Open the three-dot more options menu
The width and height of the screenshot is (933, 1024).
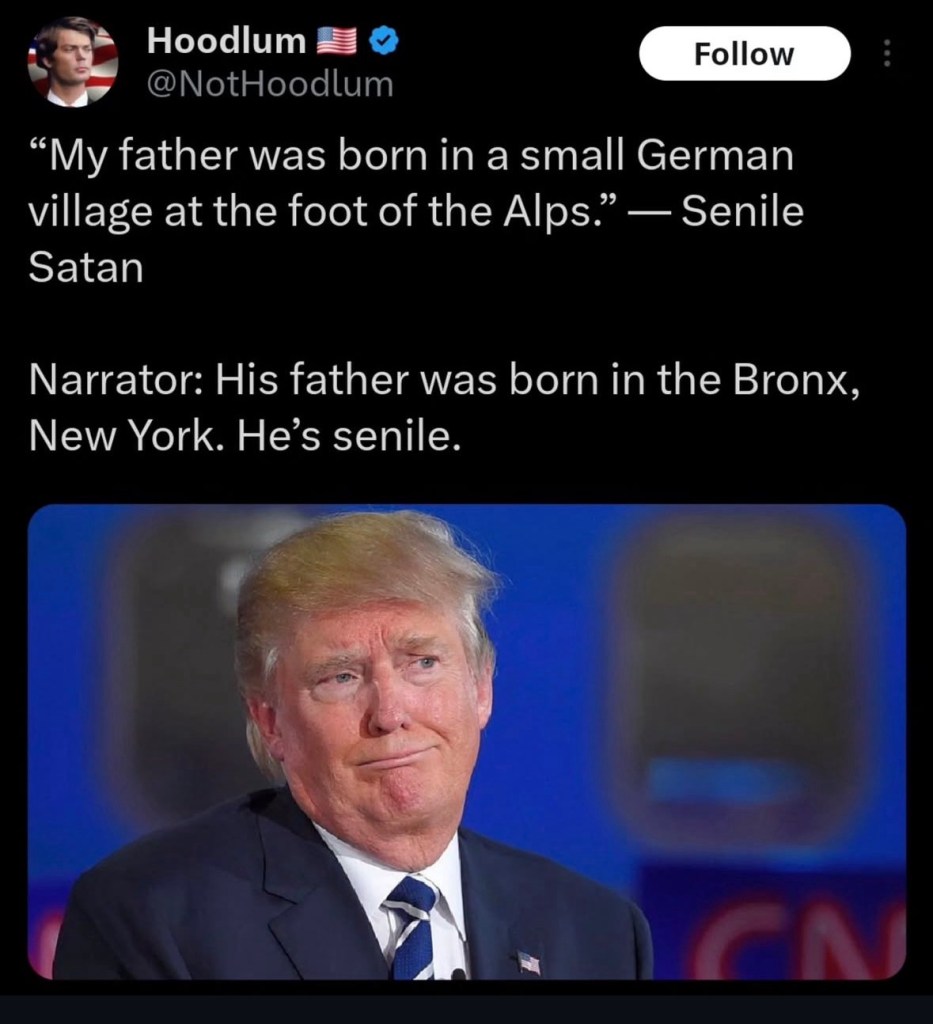point(885,53)
